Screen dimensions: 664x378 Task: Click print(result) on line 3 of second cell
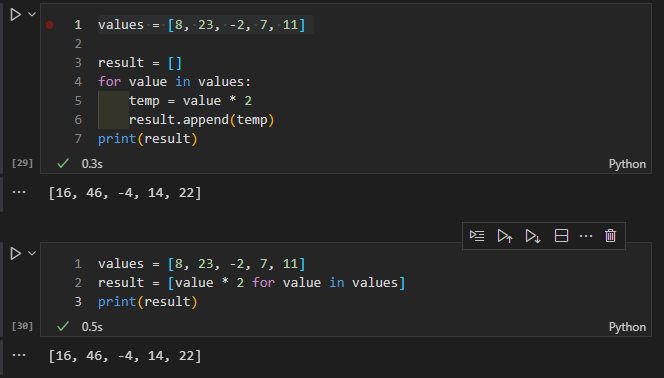(148, 302)
